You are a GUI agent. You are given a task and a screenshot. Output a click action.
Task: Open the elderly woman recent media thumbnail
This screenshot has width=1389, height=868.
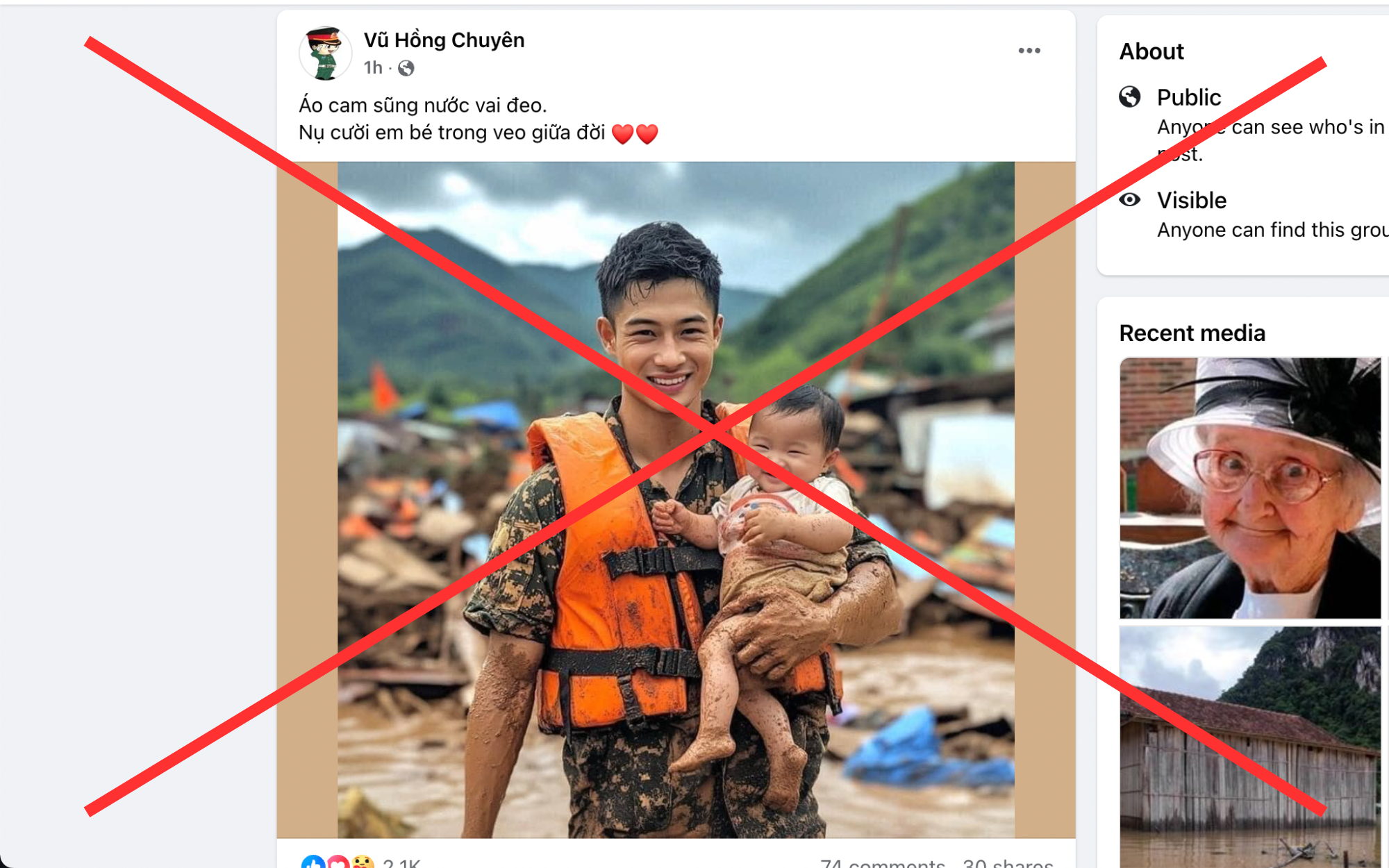tap(1249, 487)
